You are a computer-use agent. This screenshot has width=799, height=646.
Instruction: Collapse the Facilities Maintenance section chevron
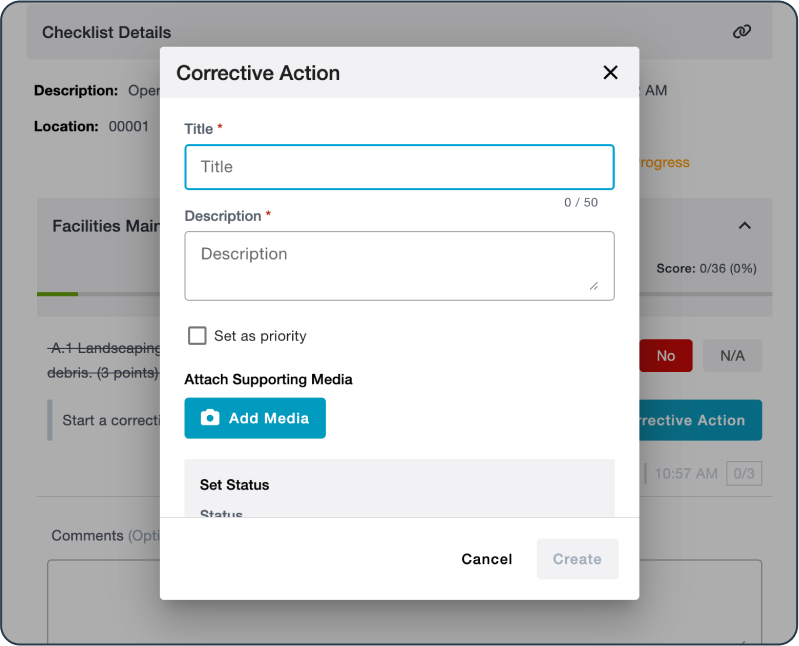pos(744,226)
